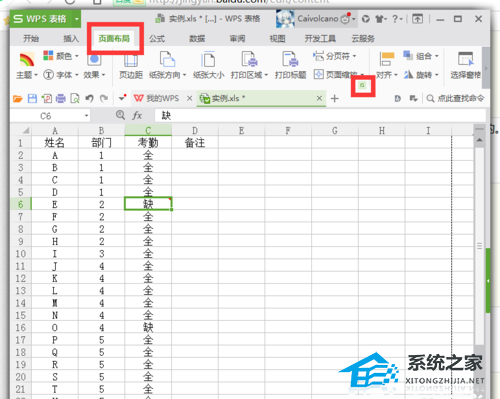The height and width of the screenshot is (399, 500).
Task: Click the undo arrow icon
Action: tap(89, 99)
